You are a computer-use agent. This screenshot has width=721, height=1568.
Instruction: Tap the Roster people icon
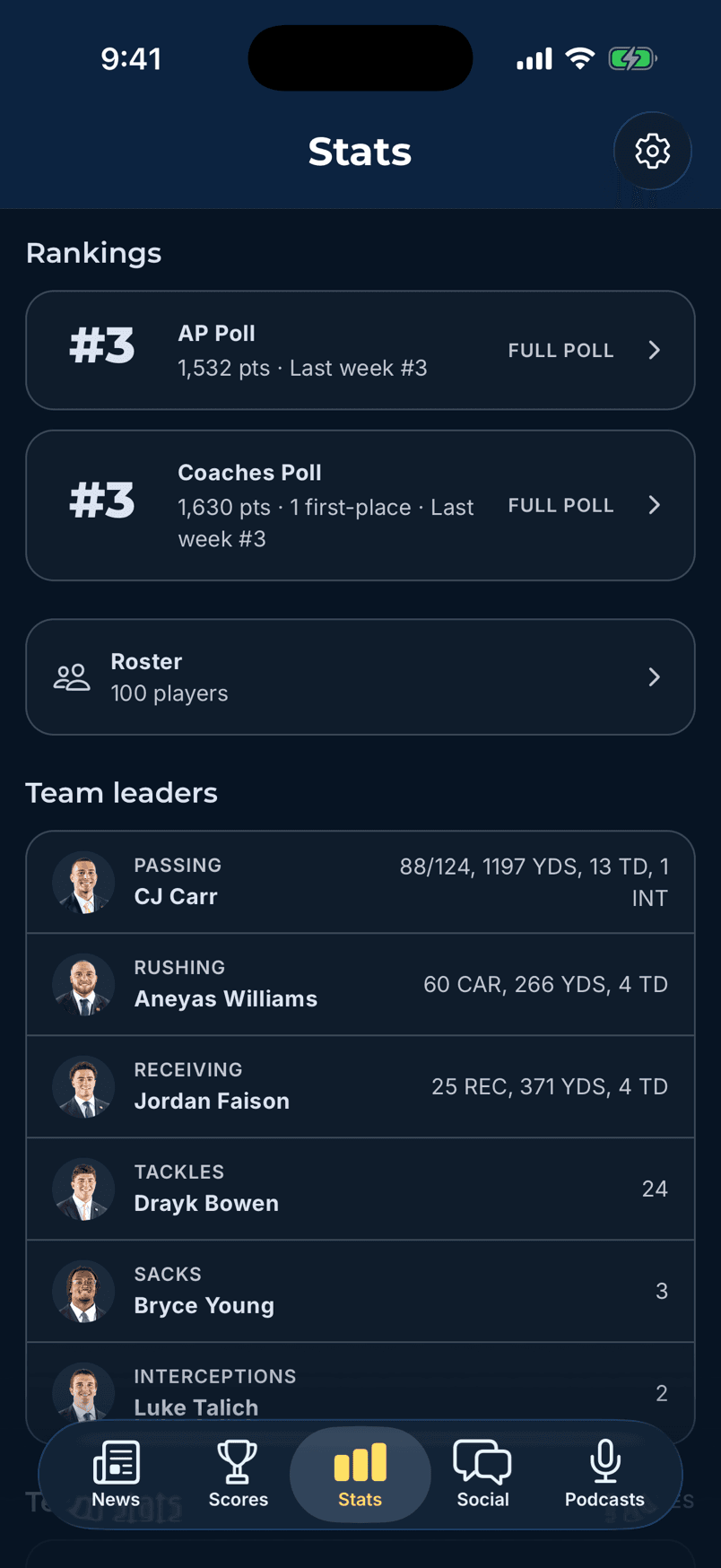72,677
